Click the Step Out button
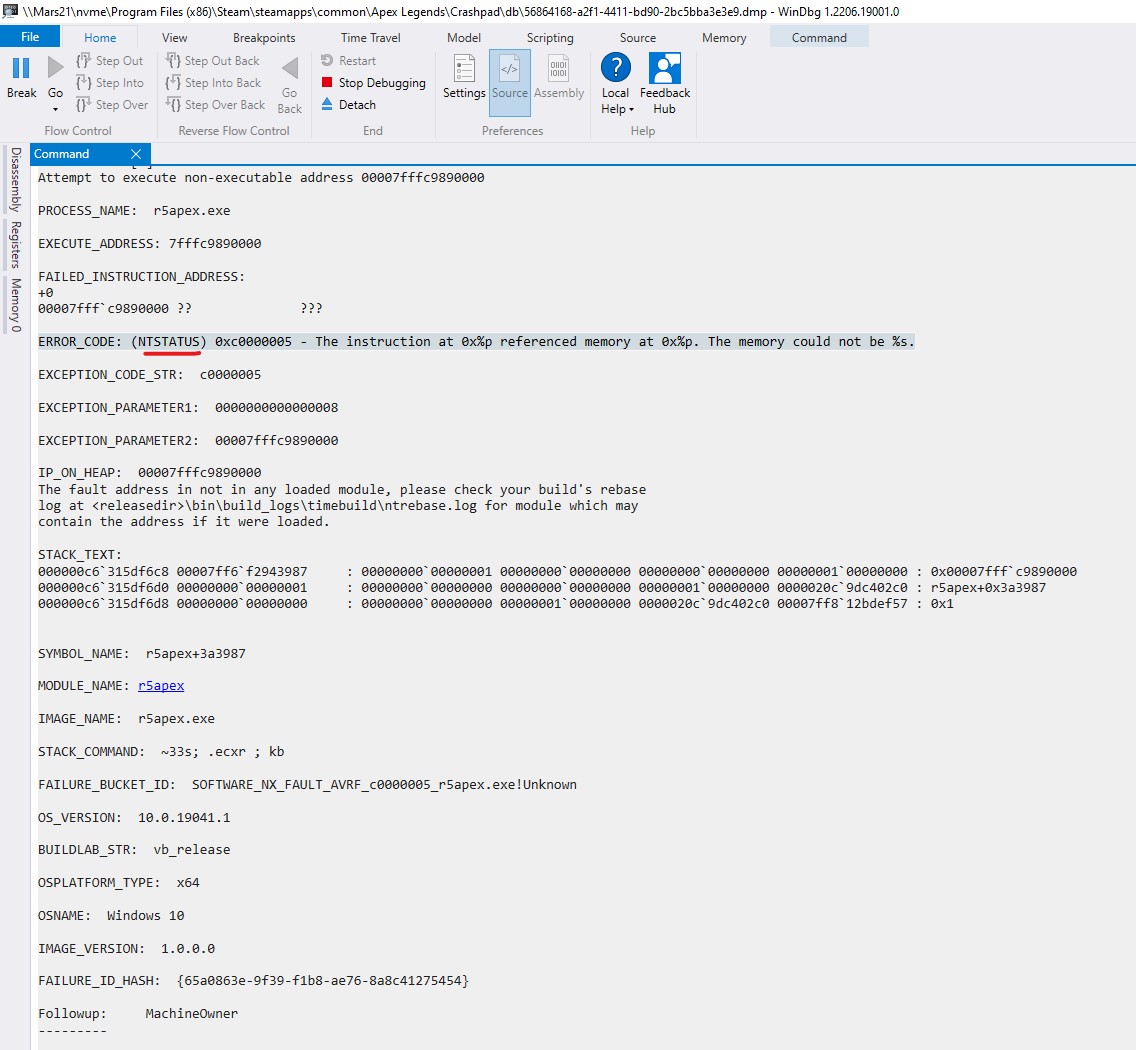The image size is (1136, 1050). 110,61
